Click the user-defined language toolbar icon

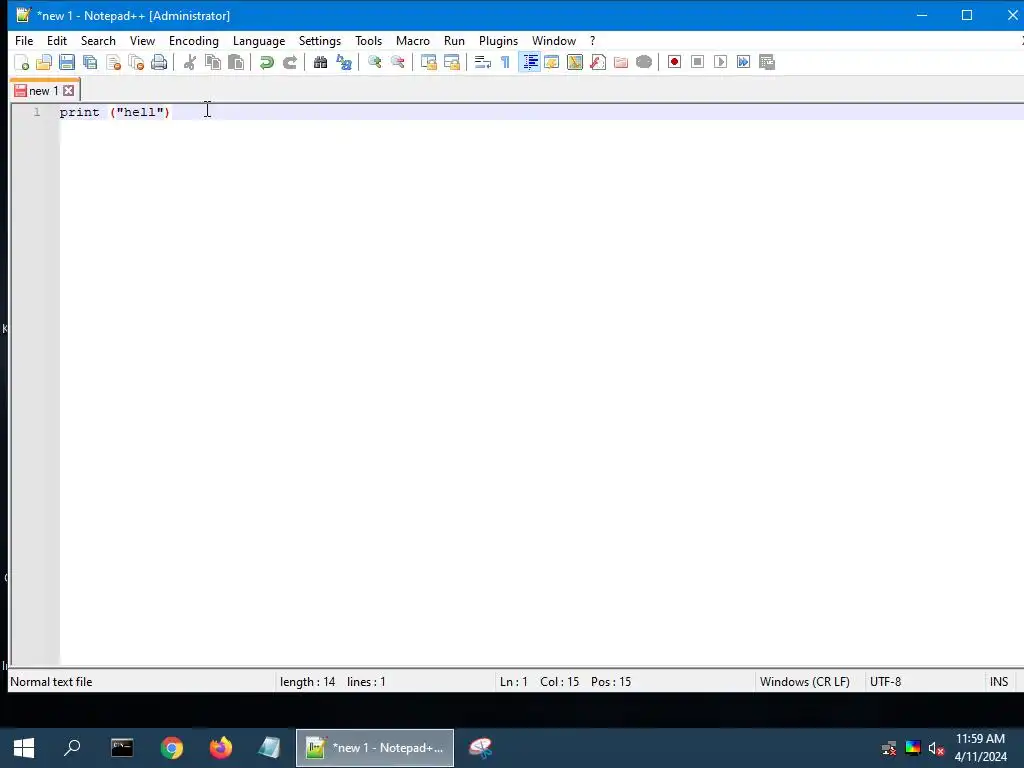coord(552,62)
